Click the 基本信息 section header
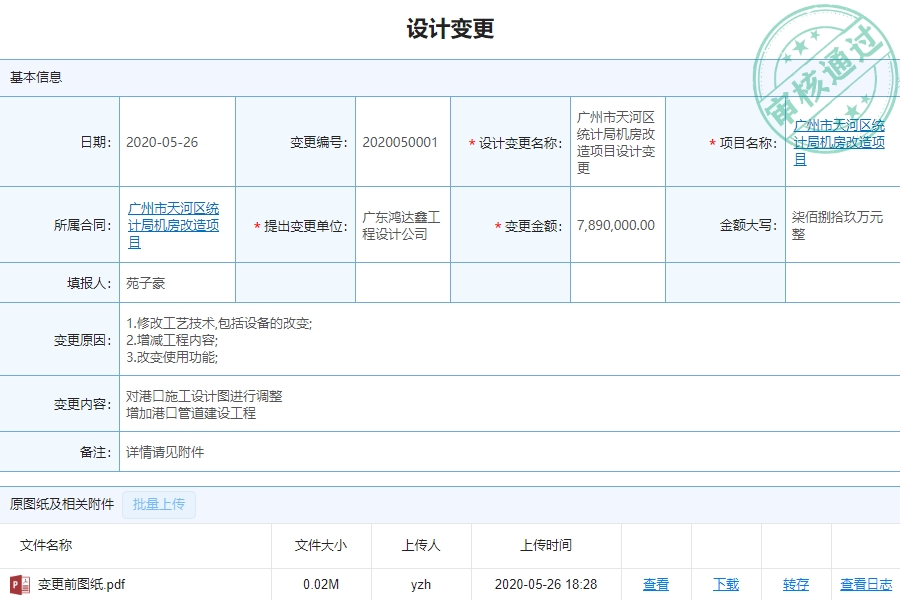The height and width of the screenshot is (600, 900). pyautogui.click(x=36, y=78)
